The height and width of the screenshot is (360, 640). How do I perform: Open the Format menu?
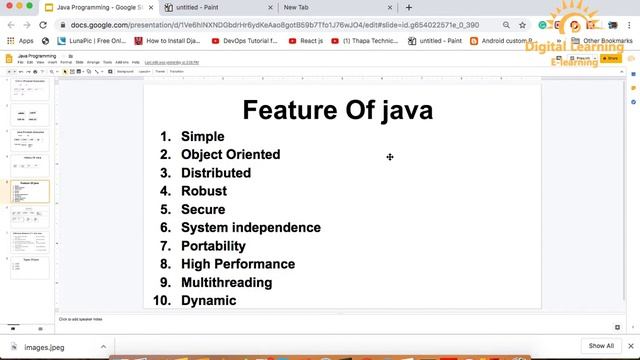66,62
